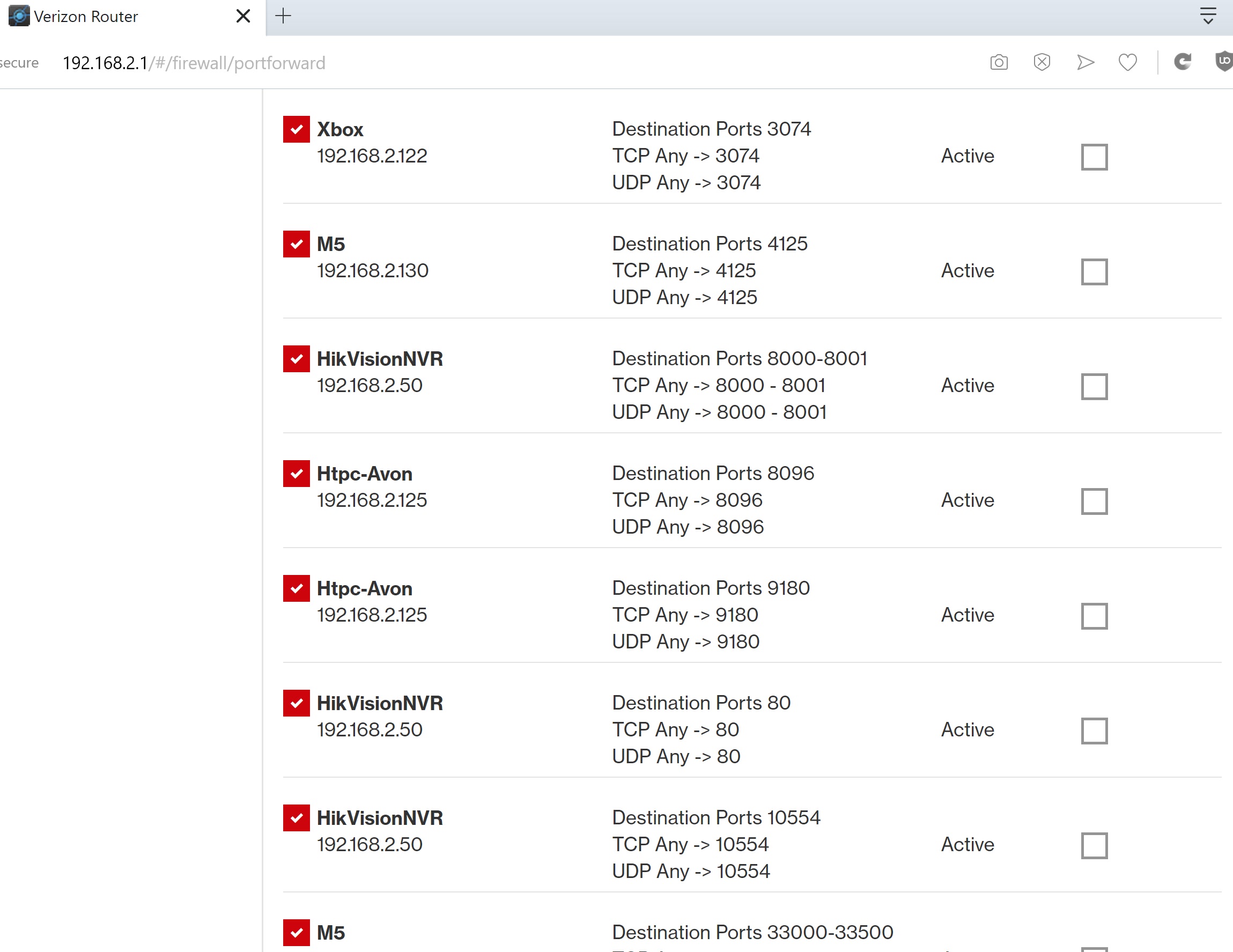Toggle the M5 33000-33500 rule red checkbox
Image resolution: width=1233 pixels, height=952 pixels.
tap(297, 932)
